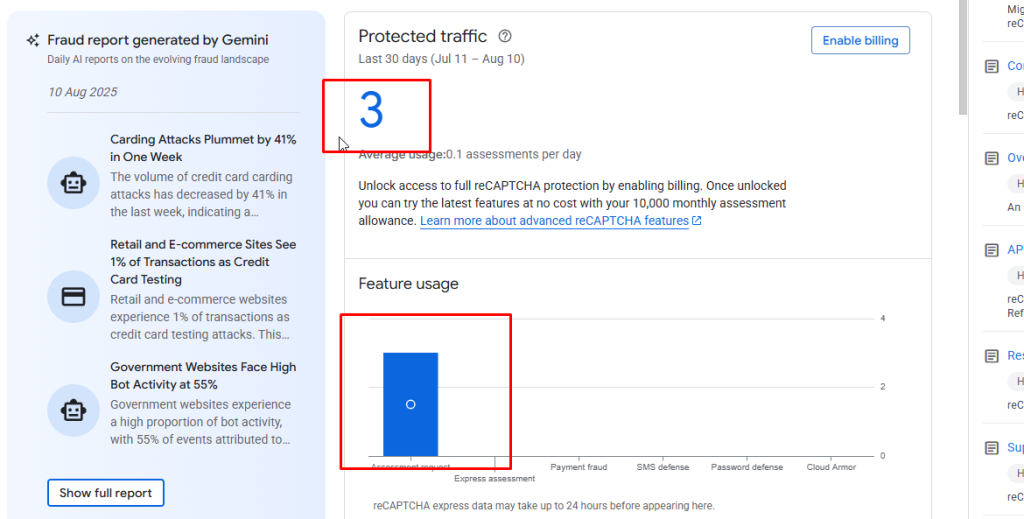Click the vertical scrollbar thumb
Screen dimensions: 1024x519
[x=963, y=57]
